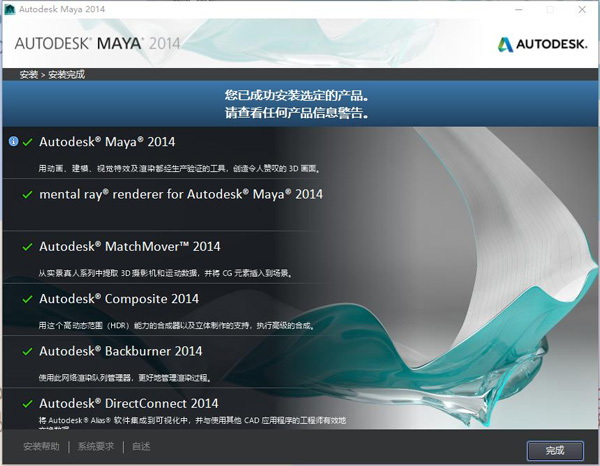Click the Backburner description line
The height and width of the screenshot is (466, 600).
coord(125,378)
